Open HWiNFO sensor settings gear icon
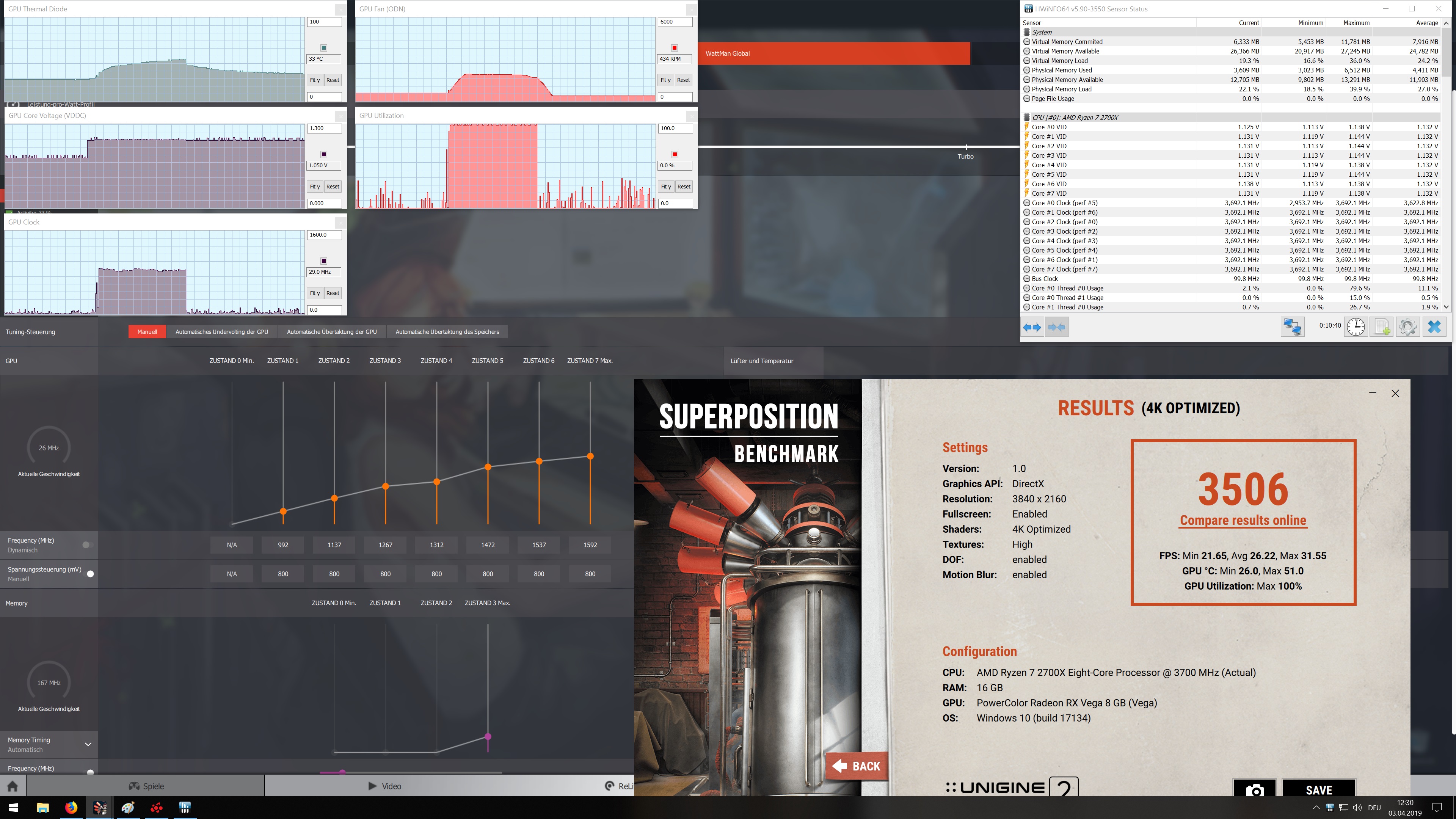This screenshot has width=1456, height=819. click(x=1407, y=327)
